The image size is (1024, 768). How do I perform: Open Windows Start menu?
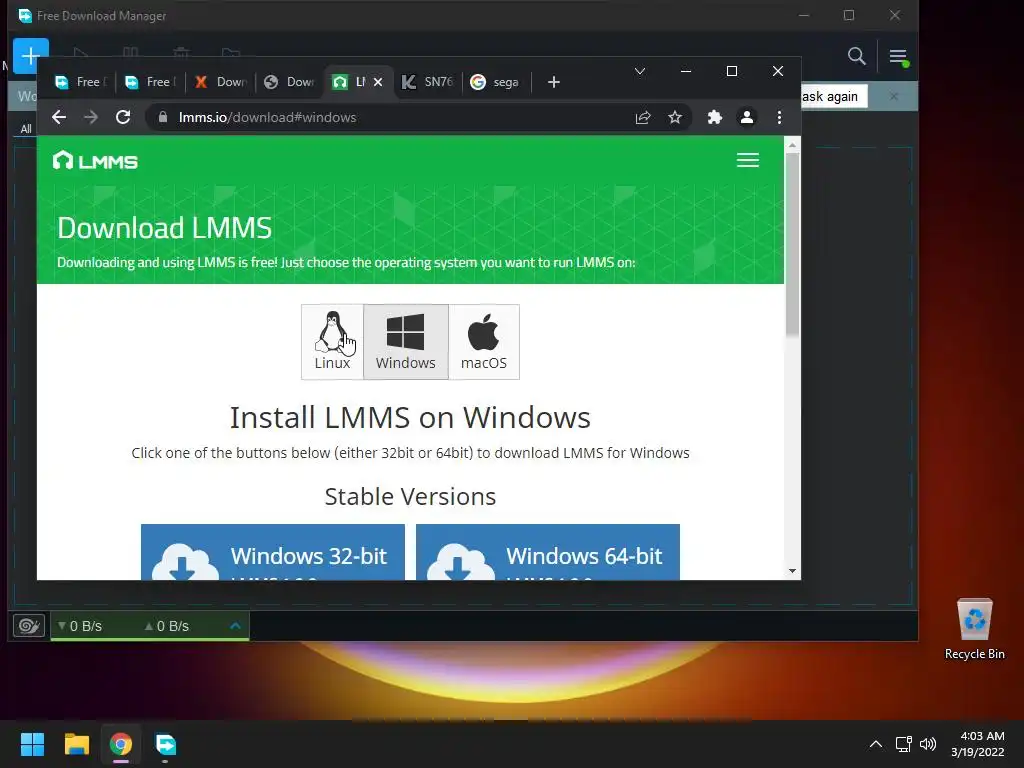coord(32,744)
